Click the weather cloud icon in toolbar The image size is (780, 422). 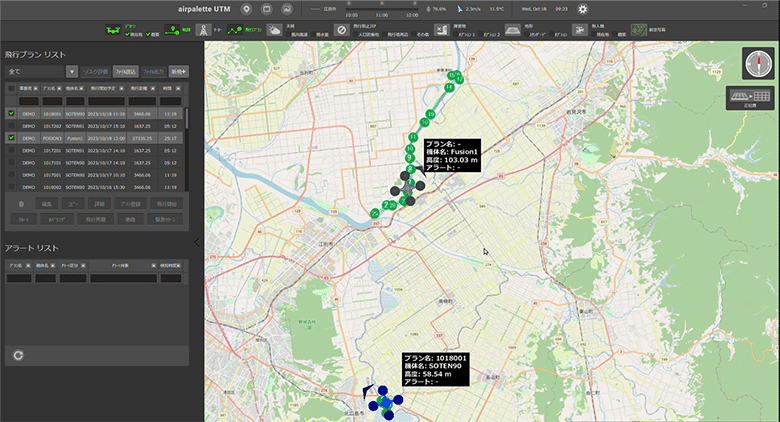pos(273,31)
